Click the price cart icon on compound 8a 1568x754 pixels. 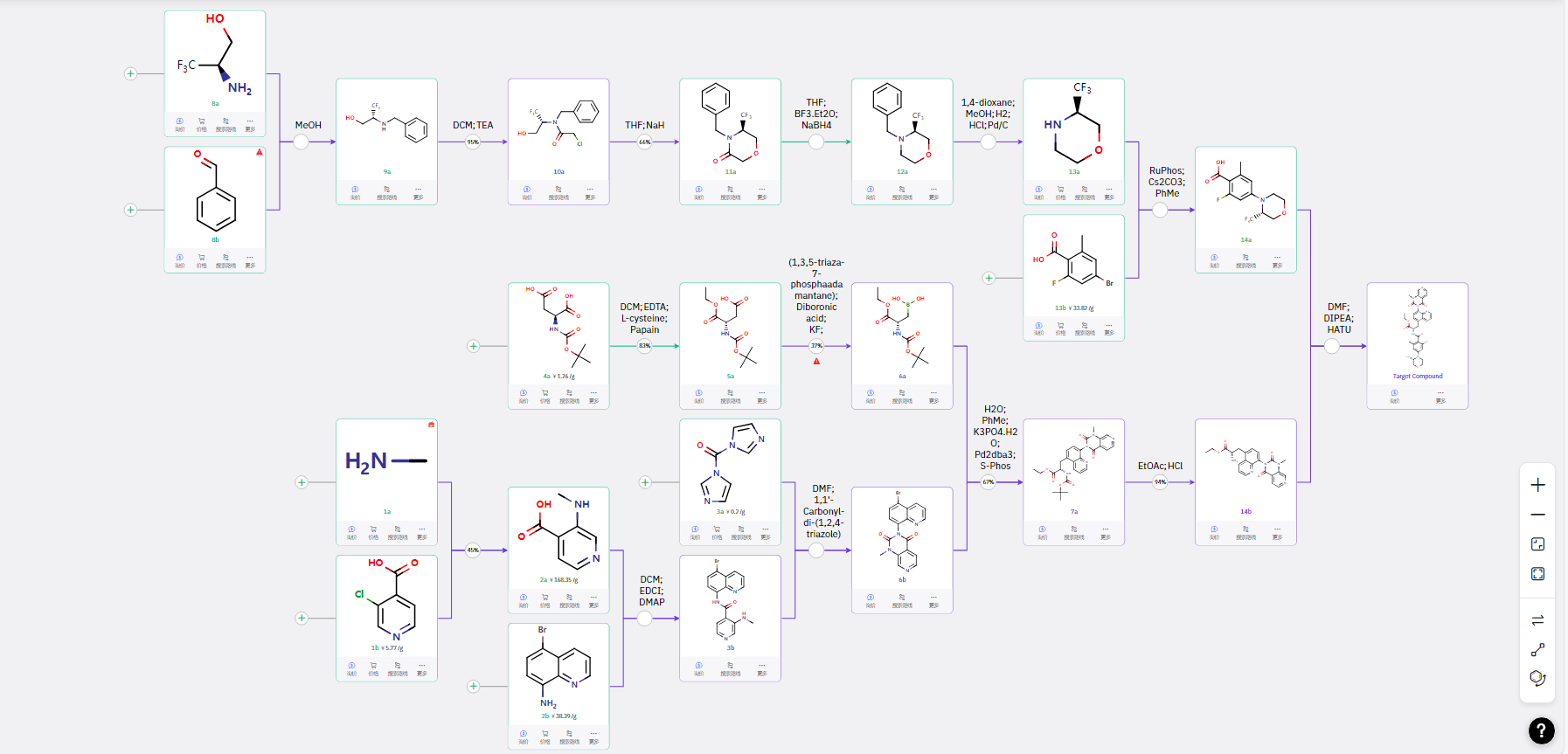tap(201, 123)
